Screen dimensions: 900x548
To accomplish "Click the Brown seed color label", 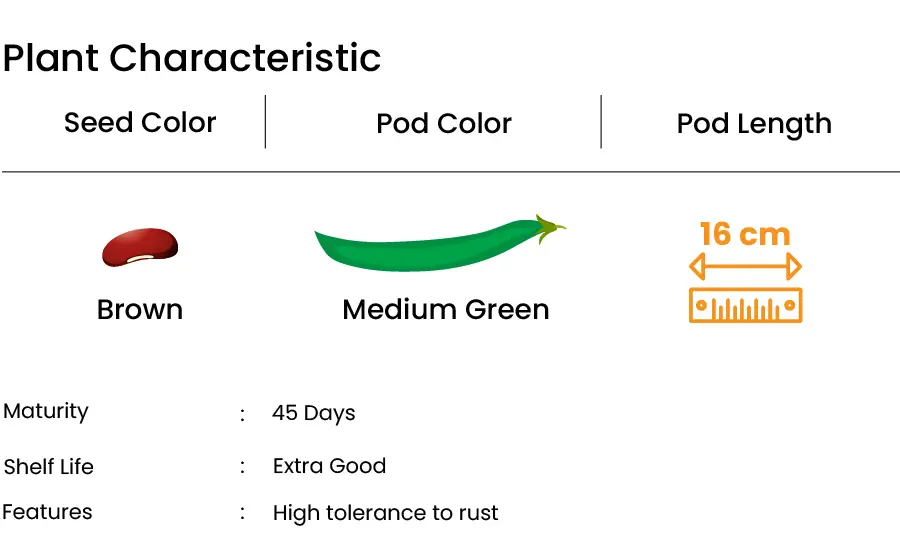I will [140, 310].
